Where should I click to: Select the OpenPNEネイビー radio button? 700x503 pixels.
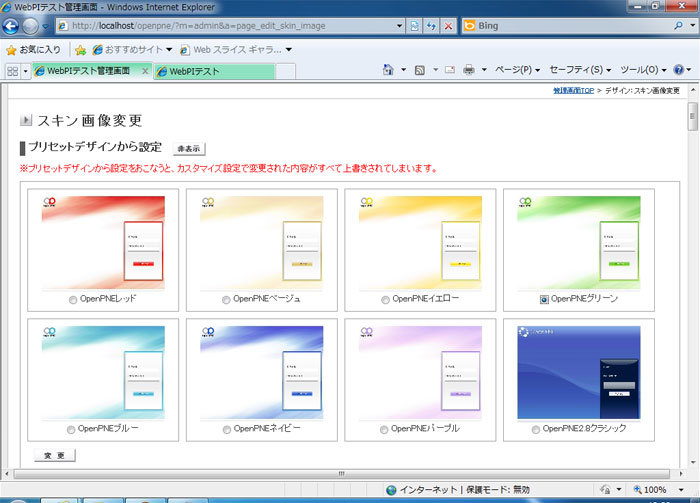(227, 429)
